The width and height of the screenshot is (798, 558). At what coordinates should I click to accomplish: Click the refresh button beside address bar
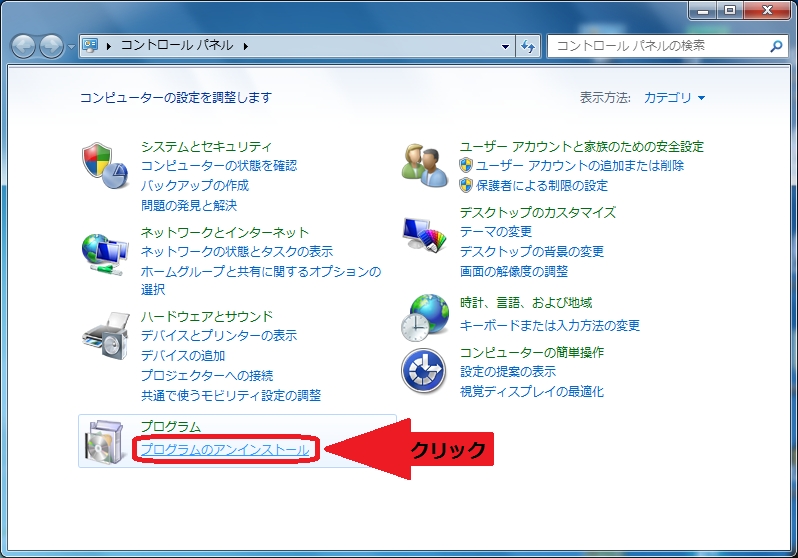tap(528, 46)
